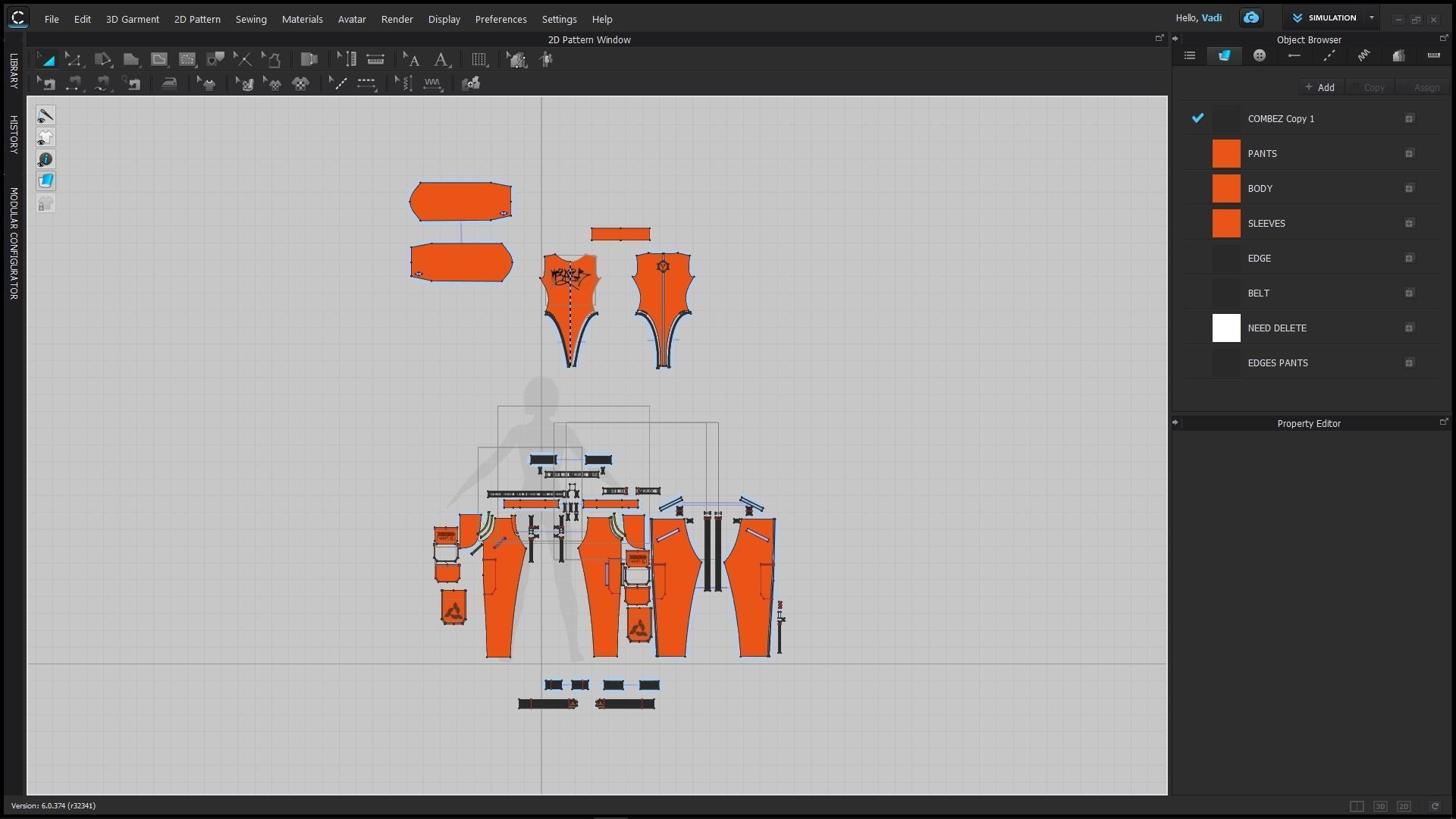Toggle the show-info button in 2D viewport
Image resolution: width=1456 pixels, height=819 pixels.
[45, 159]
